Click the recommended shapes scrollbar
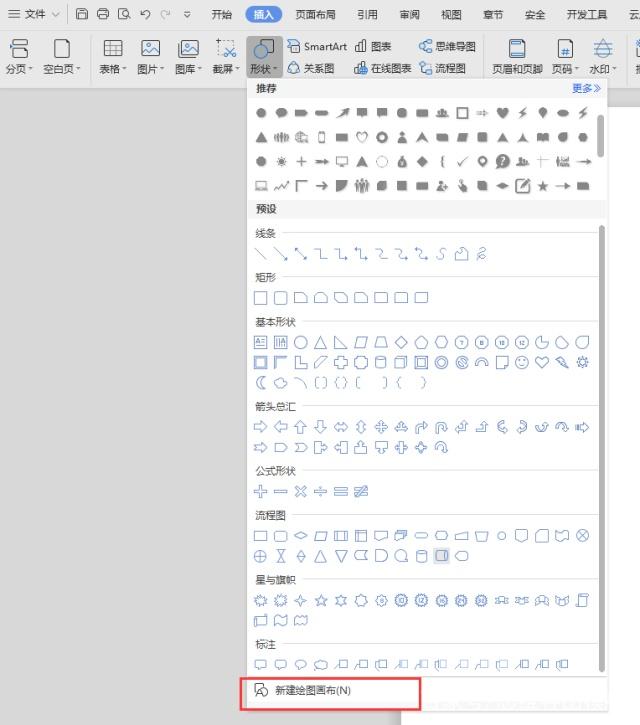The width and height of the screenshot is (640, 725). coord(600,135)
